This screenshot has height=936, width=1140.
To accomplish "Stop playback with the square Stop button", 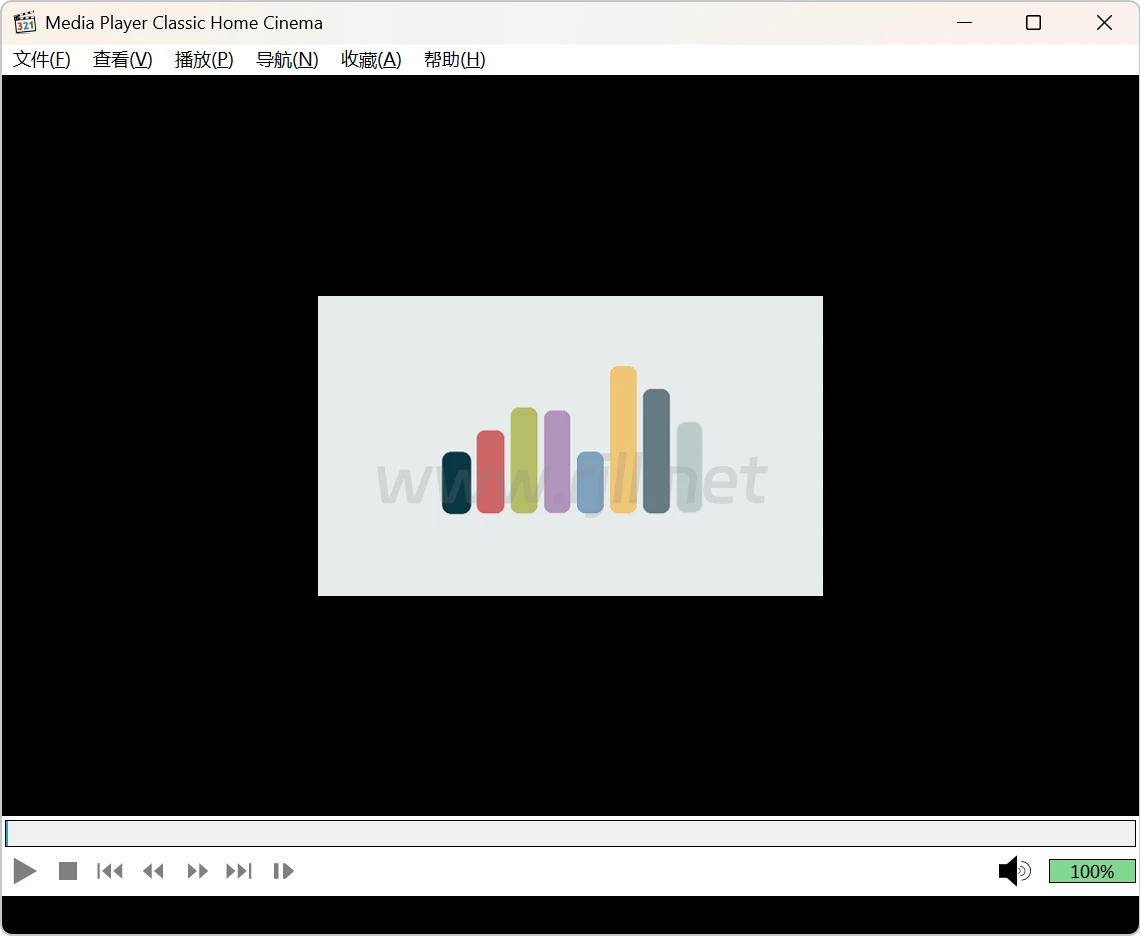I will click(x=68, y=871).
